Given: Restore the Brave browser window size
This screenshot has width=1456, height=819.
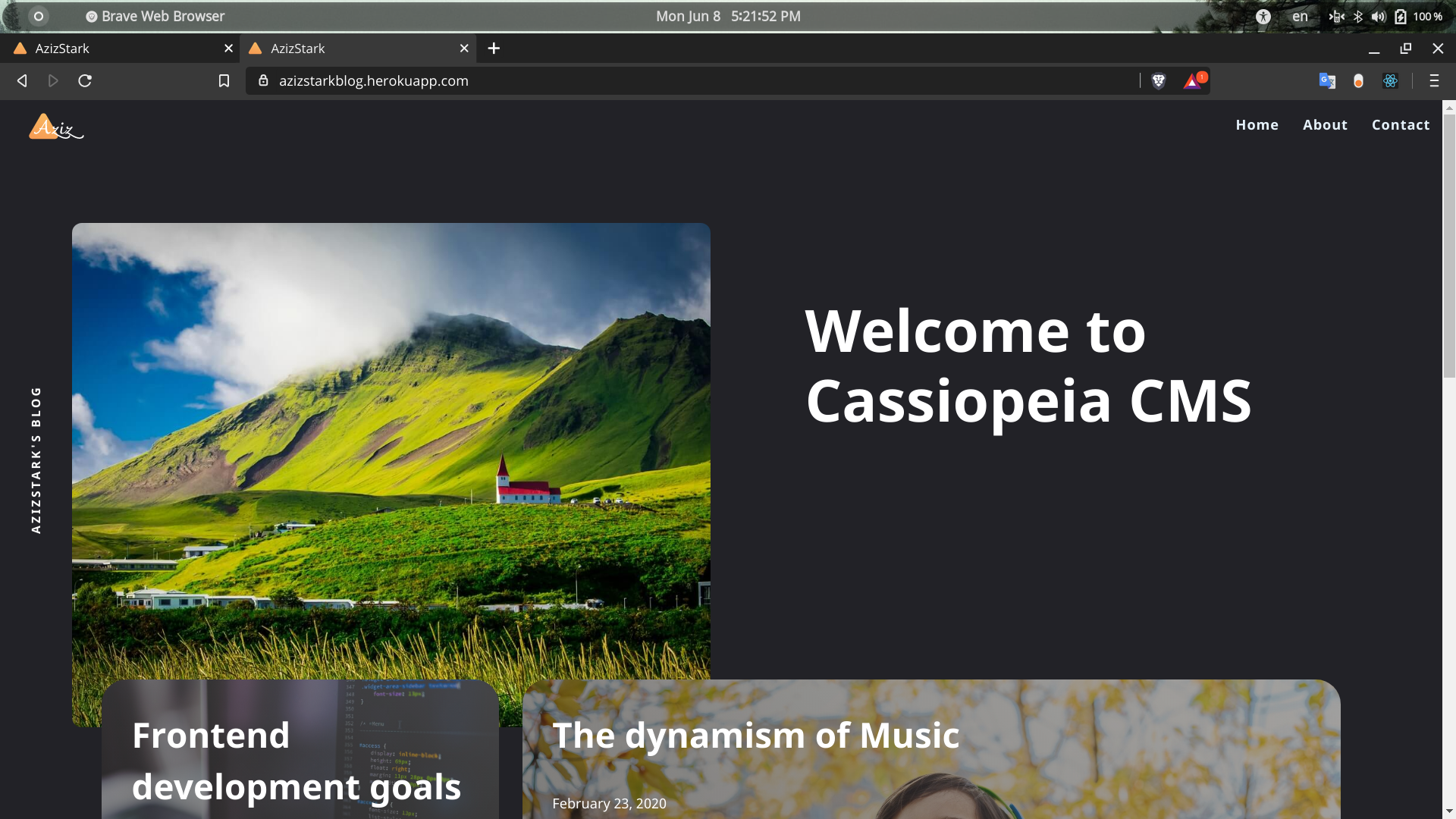Looking at the screenshot, I should tap(1405, 49).
